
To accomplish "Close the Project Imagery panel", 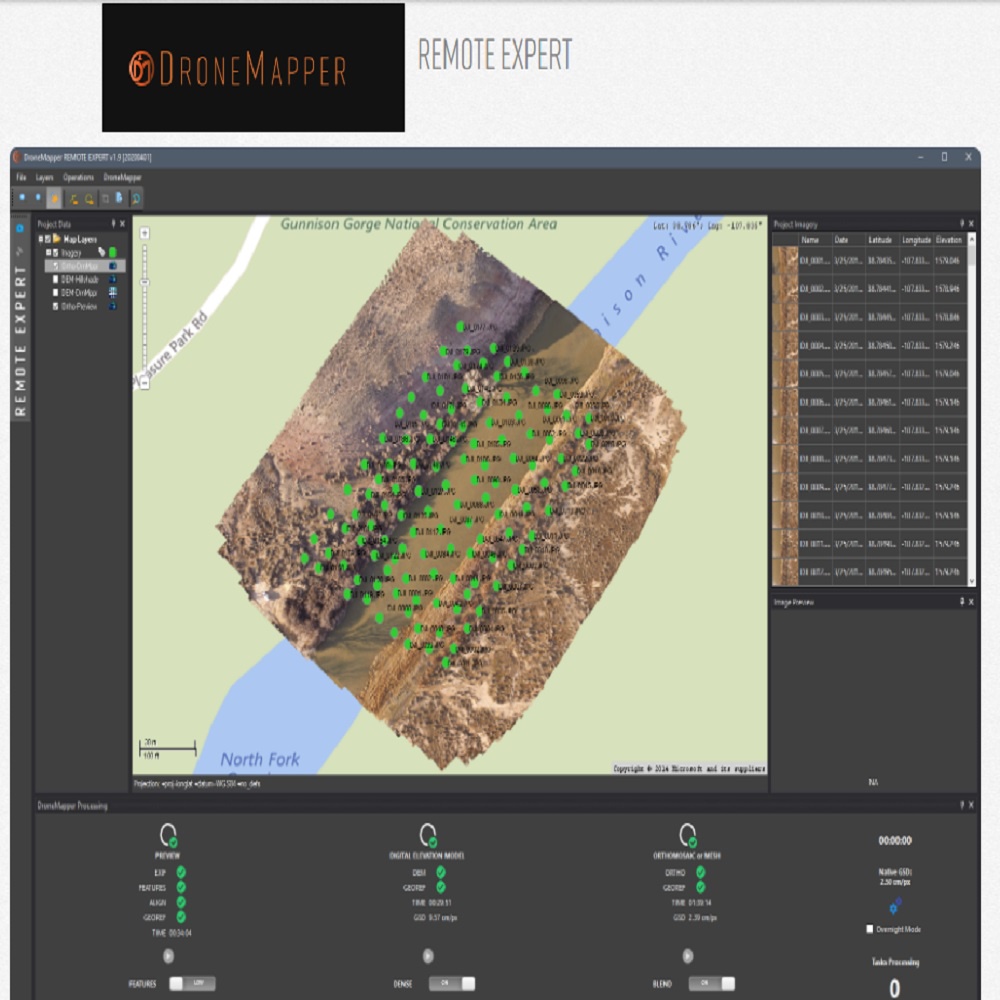I will click(971, 223).
